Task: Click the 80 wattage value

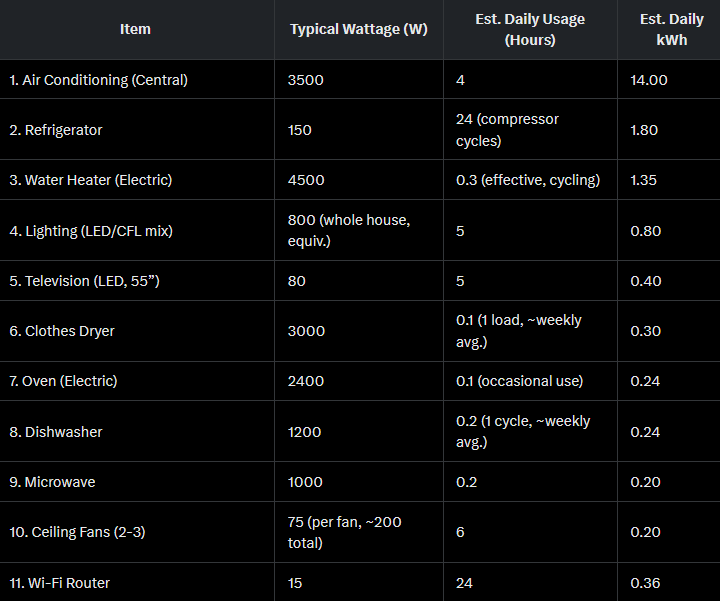Action: 297,281
